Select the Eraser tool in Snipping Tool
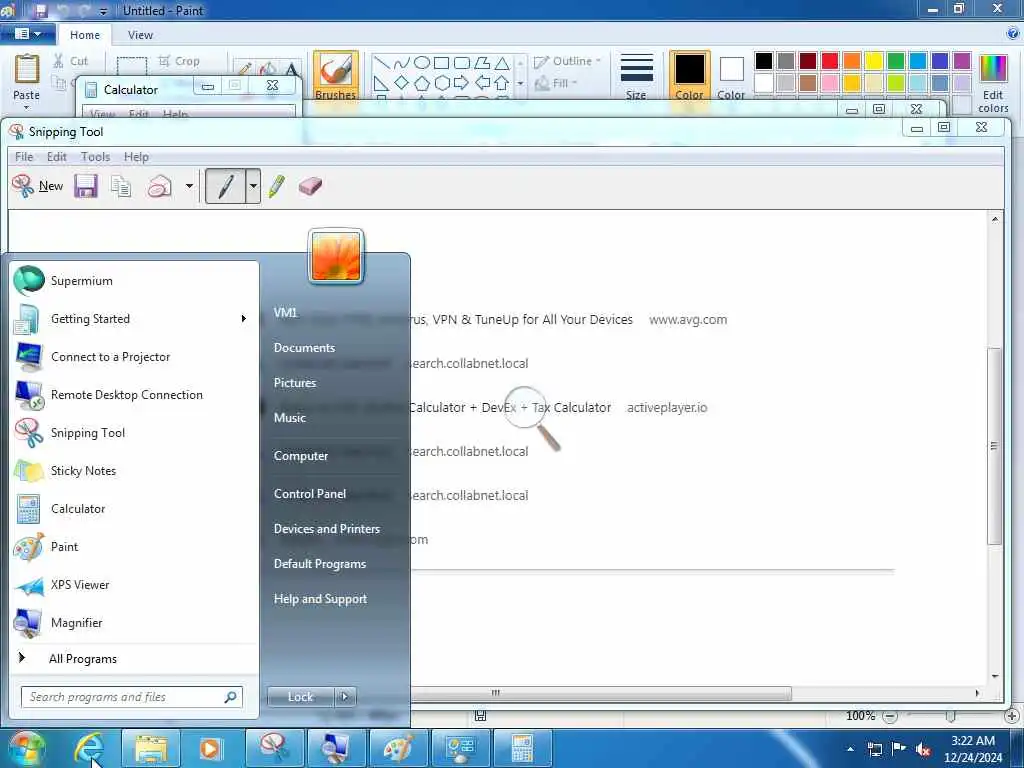 pyautogui.click(x=310, y=186)
